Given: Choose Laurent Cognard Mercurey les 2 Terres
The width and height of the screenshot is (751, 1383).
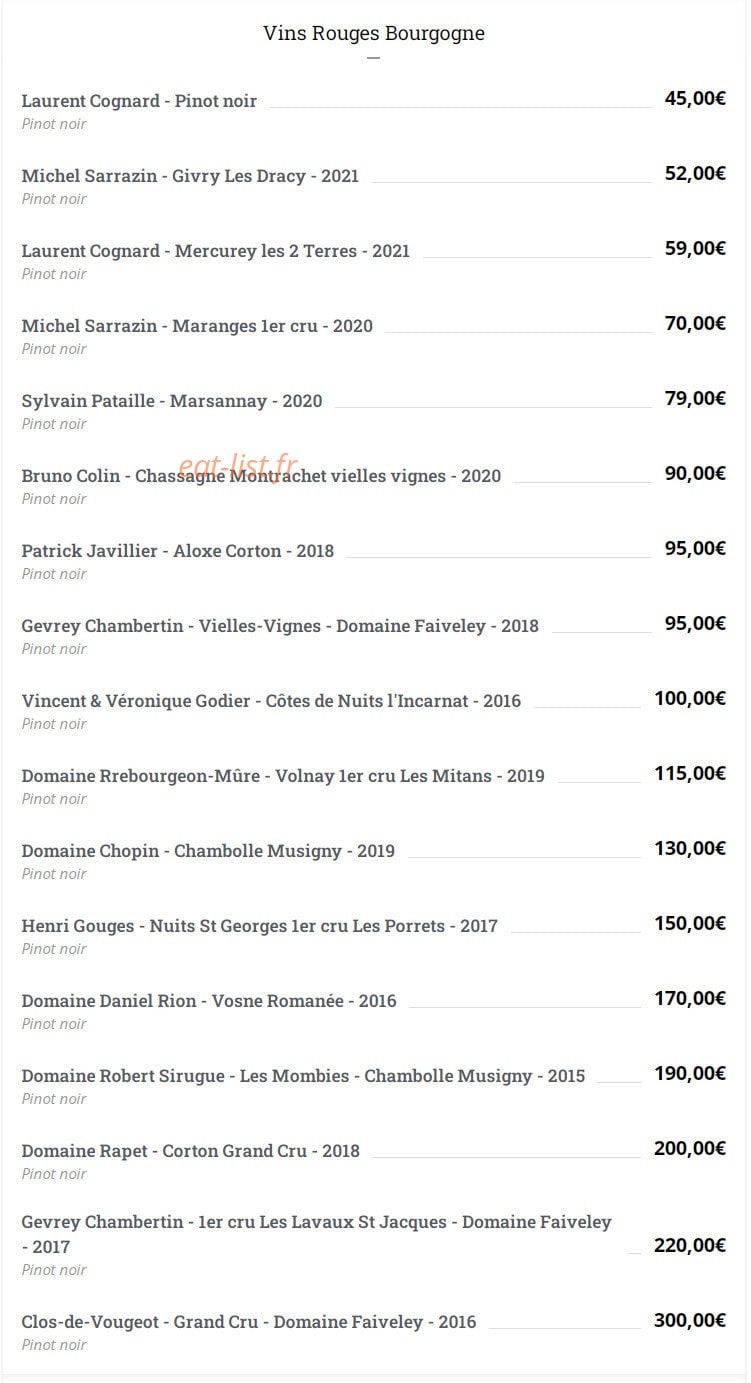Looking at the screenshot, I should tap(216, 251).
